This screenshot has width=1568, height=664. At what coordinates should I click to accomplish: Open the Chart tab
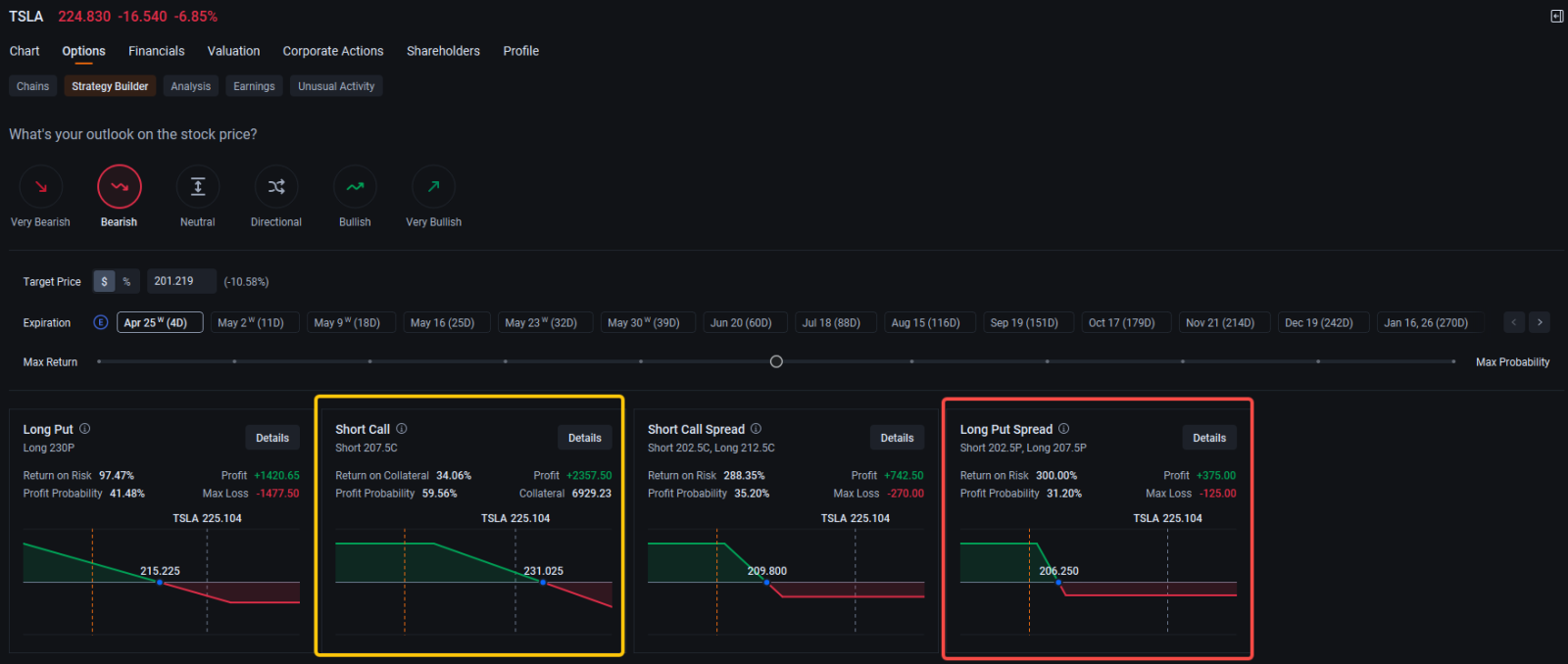24,51
